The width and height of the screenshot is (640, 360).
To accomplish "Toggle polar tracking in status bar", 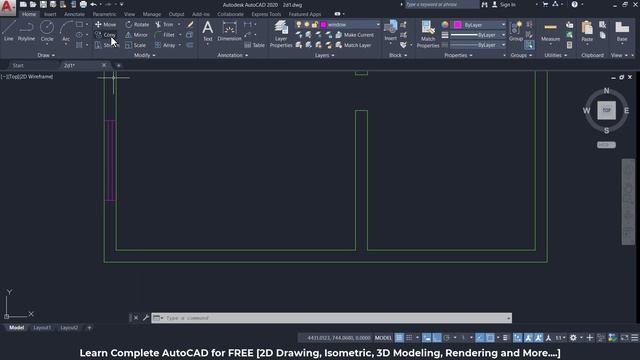I will 447,338.
